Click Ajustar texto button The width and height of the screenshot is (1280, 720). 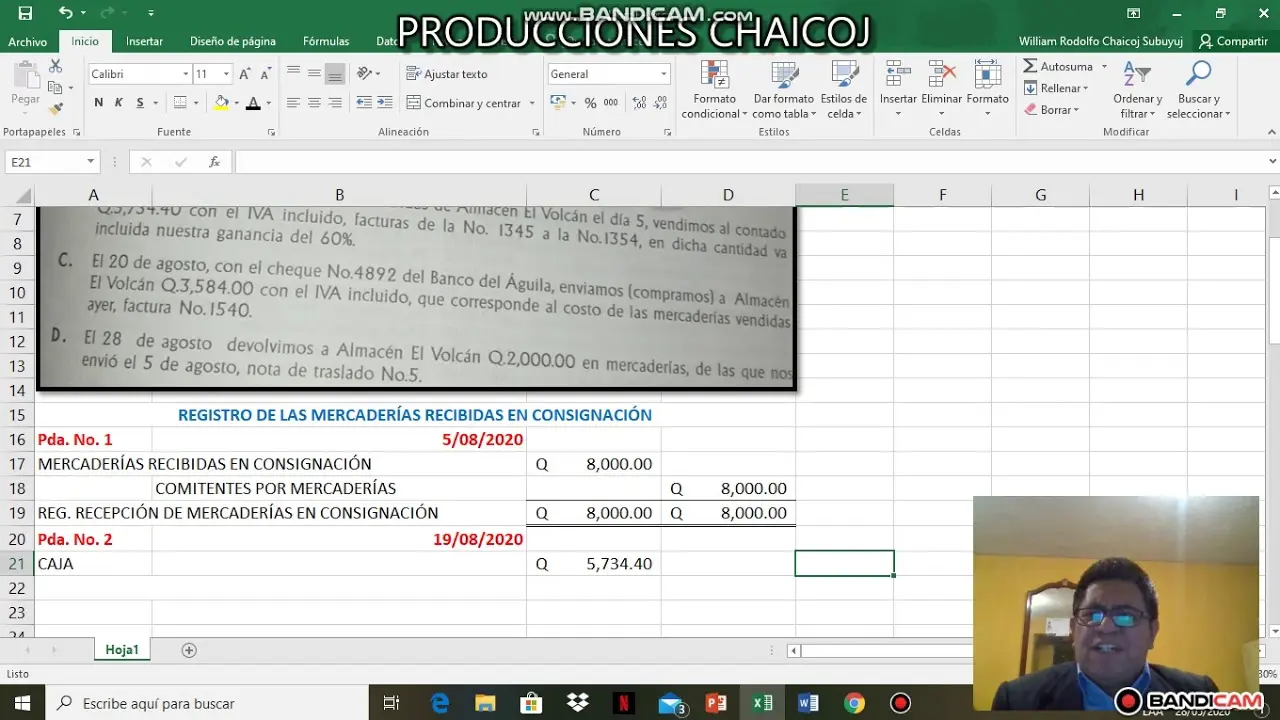447,74
